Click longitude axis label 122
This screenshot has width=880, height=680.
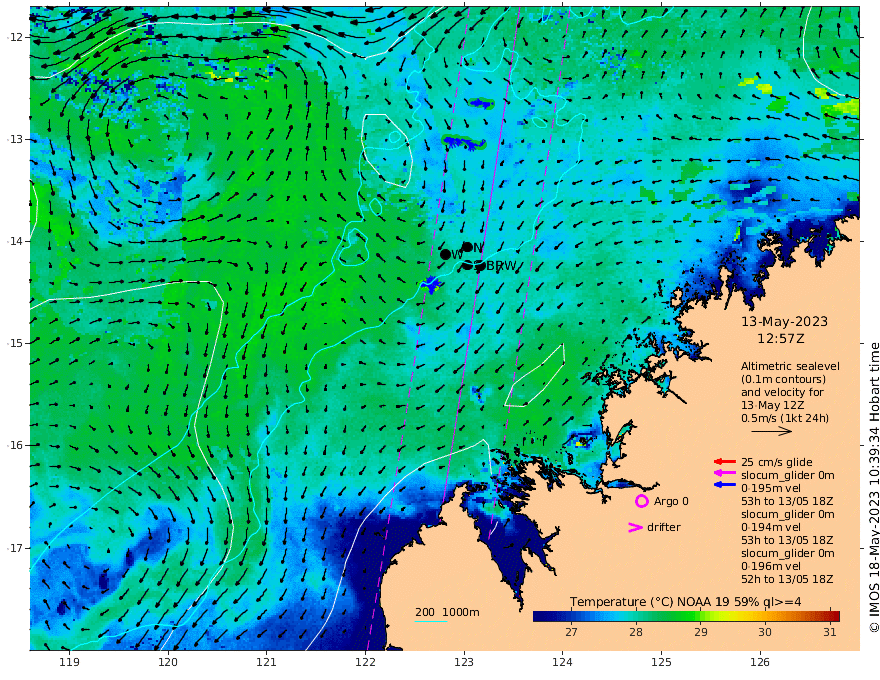(x=365, y=662)
